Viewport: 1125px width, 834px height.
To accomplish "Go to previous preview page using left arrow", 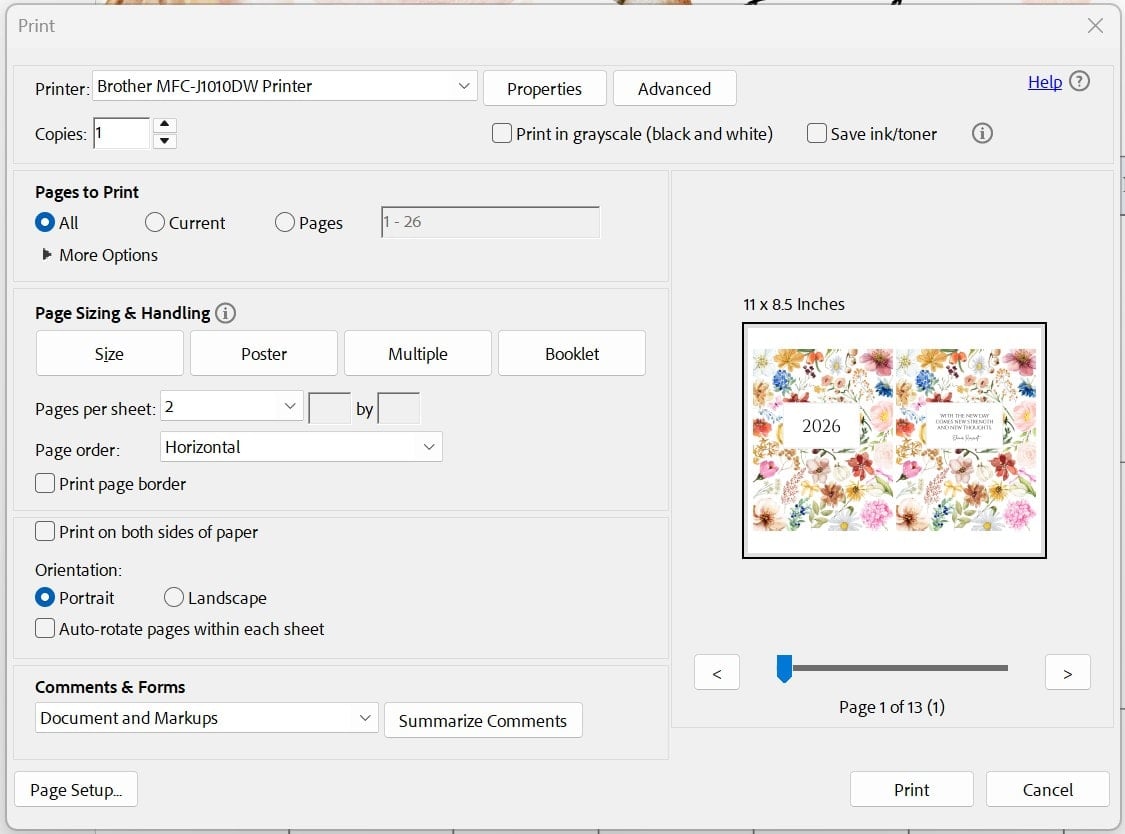I will coord(716,672).
